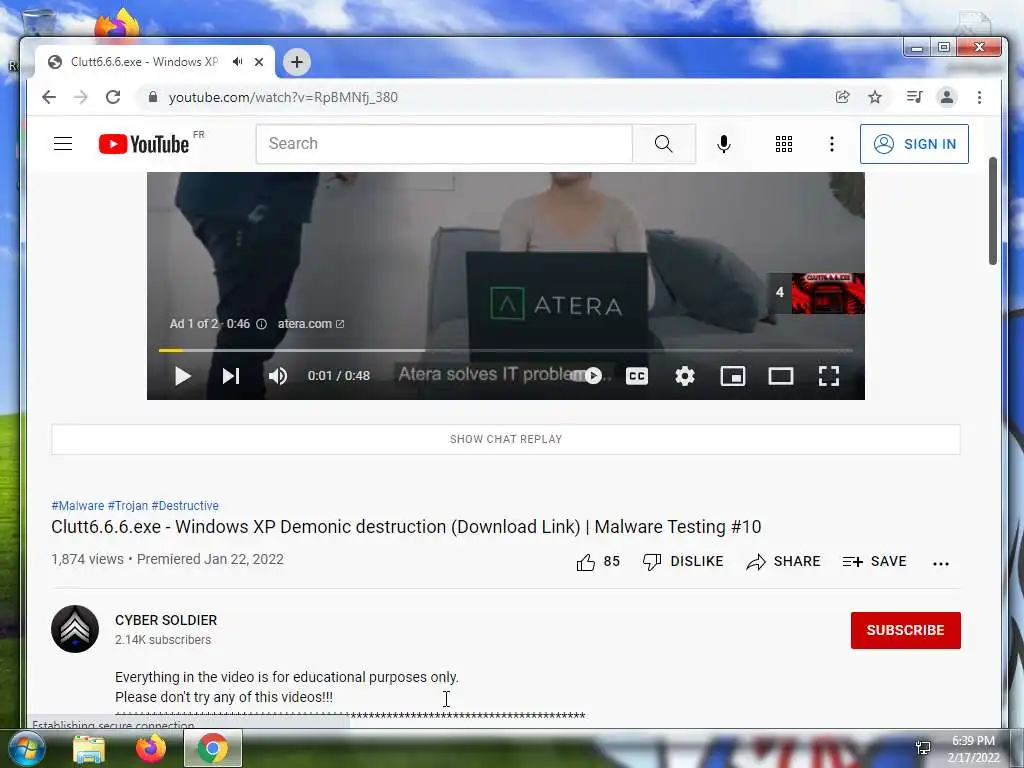Viewport: 1024px width, 768px height.
Task: Select Chrome in the taskbar
Action: coord(213,748)
